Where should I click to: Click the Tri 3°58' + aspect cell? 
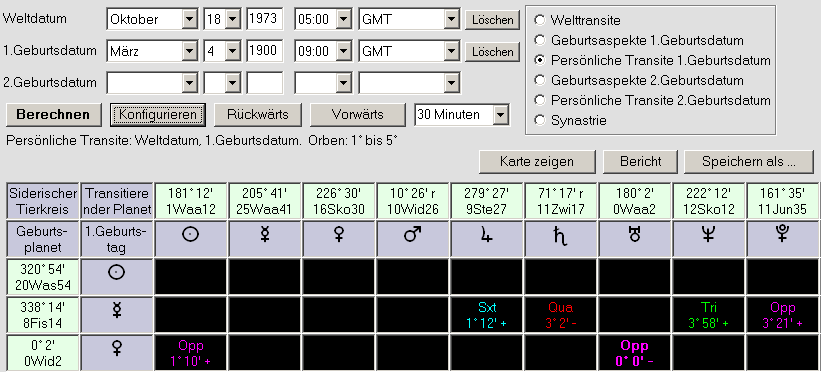click(x=708, y=315)
